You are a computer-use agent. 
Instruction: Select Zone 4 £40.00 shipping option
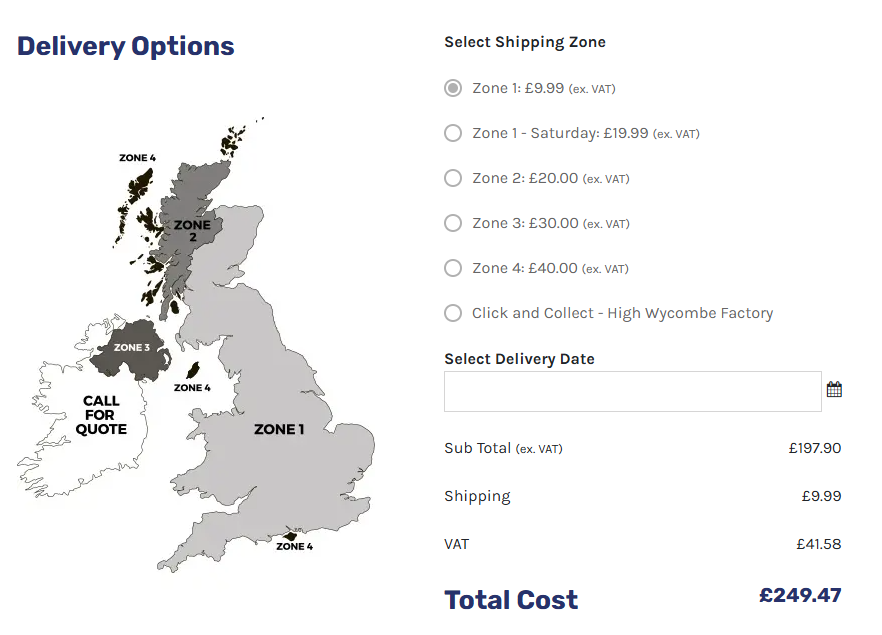(453, 268)
